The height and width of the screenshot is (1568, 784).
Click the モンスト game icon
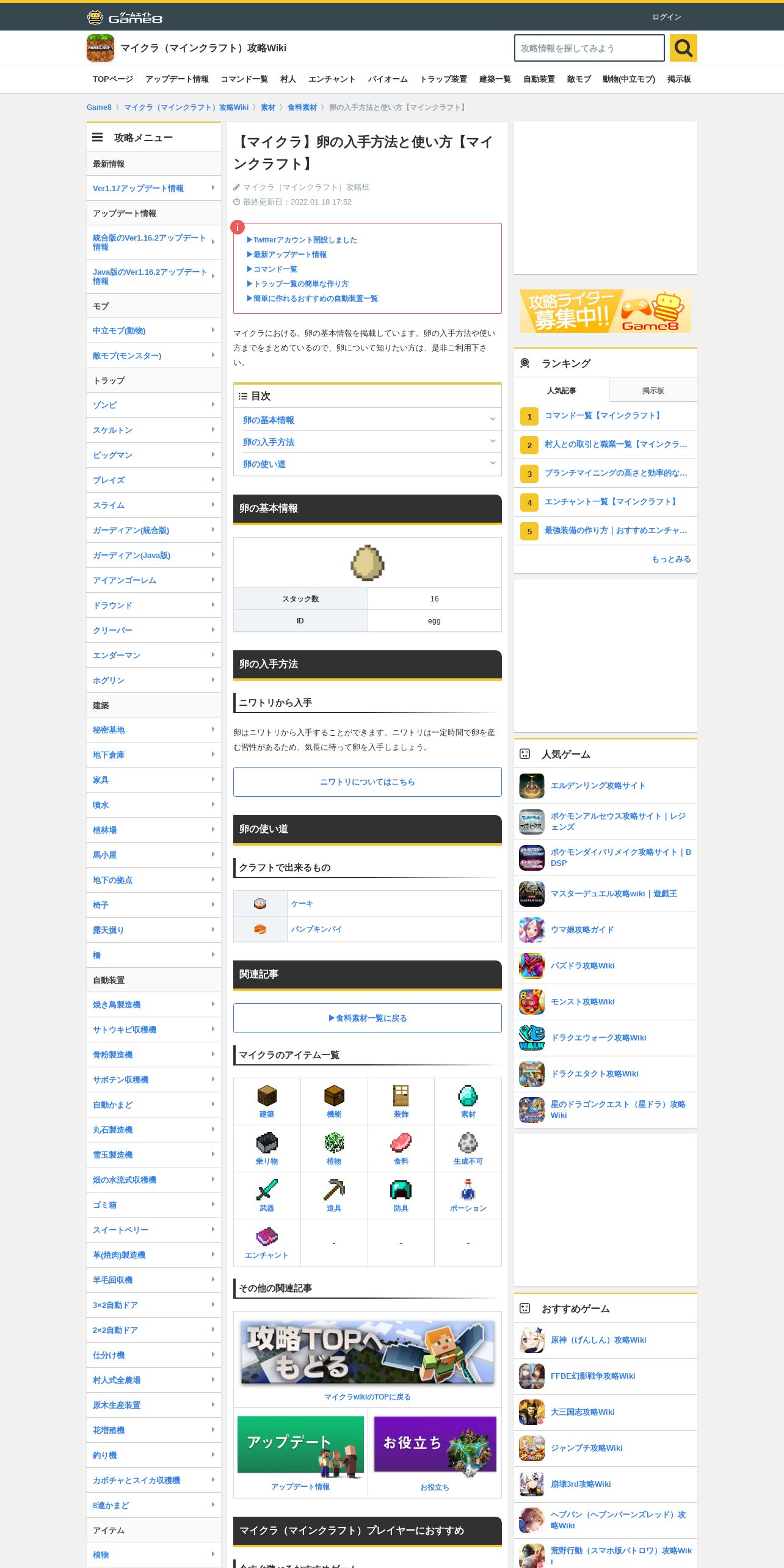tap(532, 1002)
